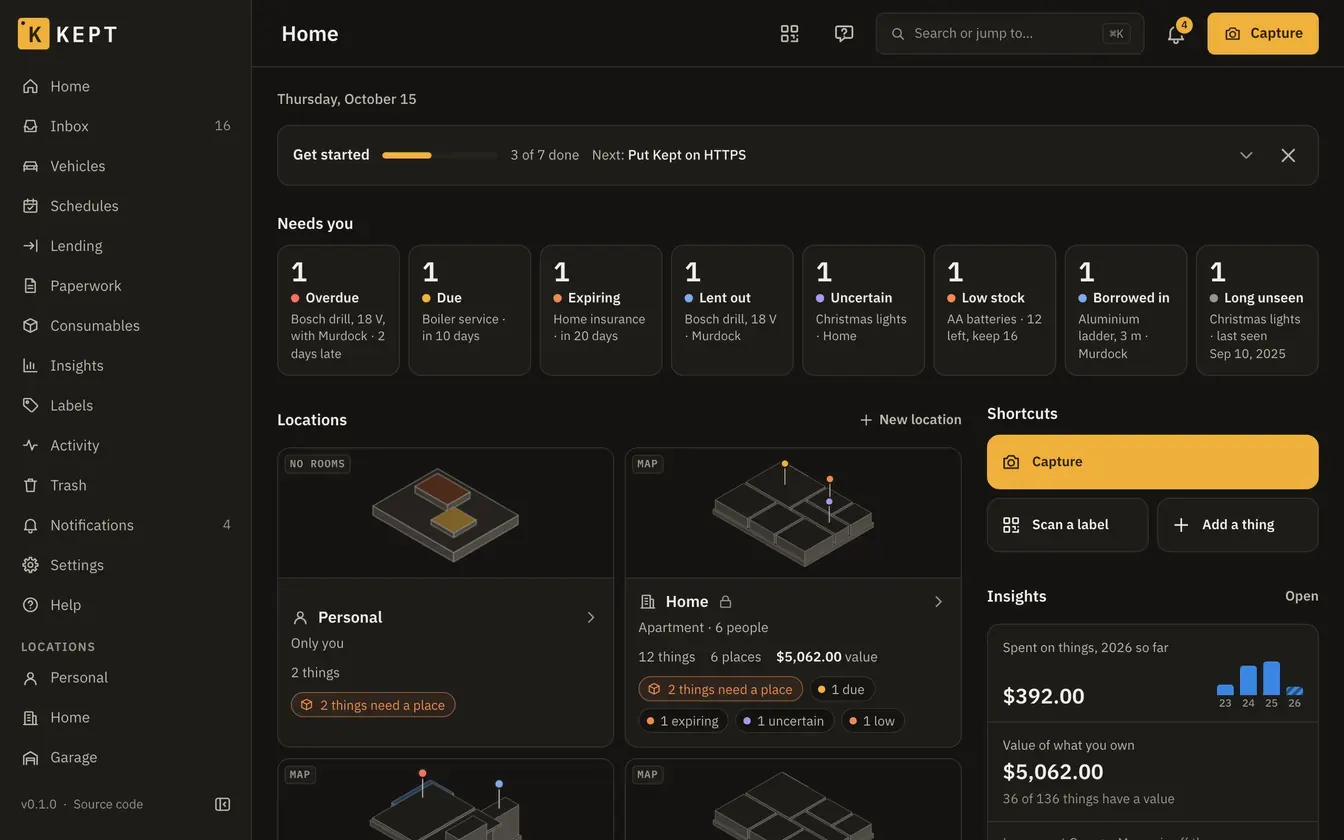Open the Expiring Home insurance card

[x=601, y=310]
